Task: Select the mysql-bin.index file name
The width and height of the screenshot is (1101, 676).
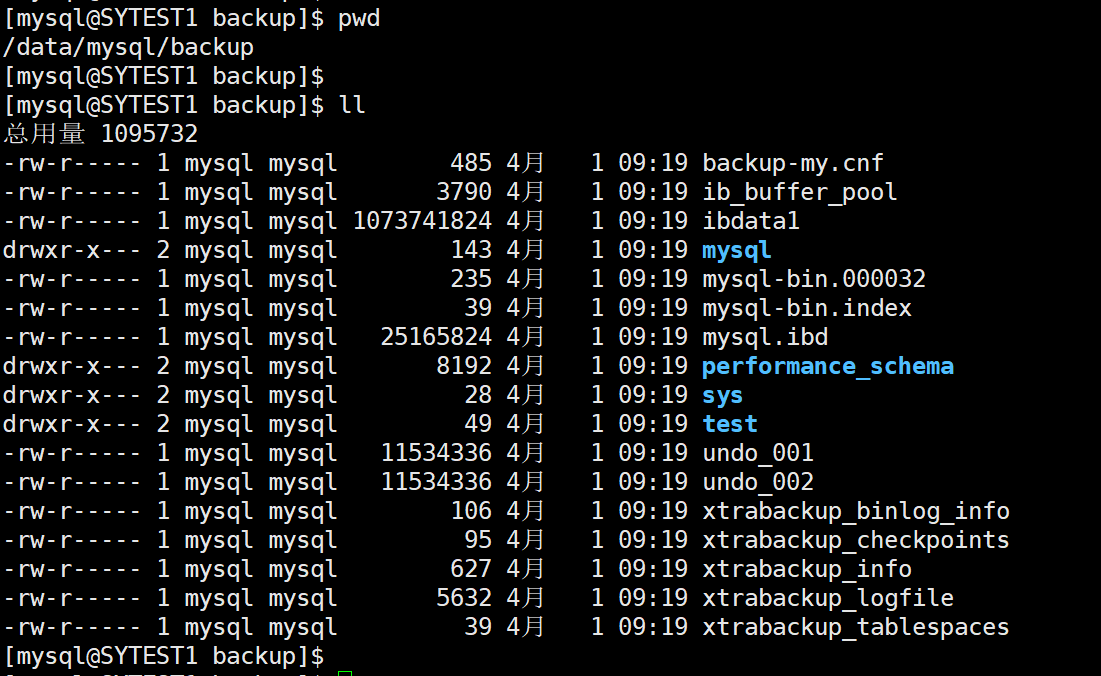Action: (x=807, y=307)
